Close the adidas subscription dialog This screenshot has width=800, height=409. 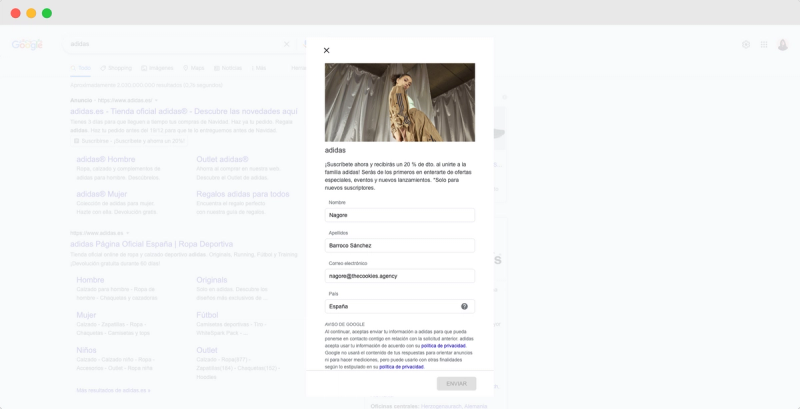coord(327,50)
